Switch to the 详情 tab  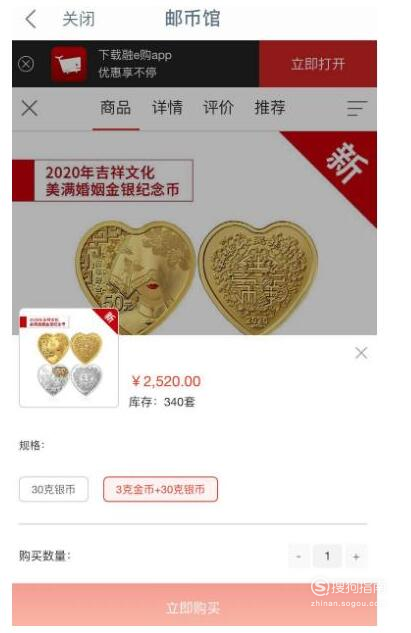[167, 108]
